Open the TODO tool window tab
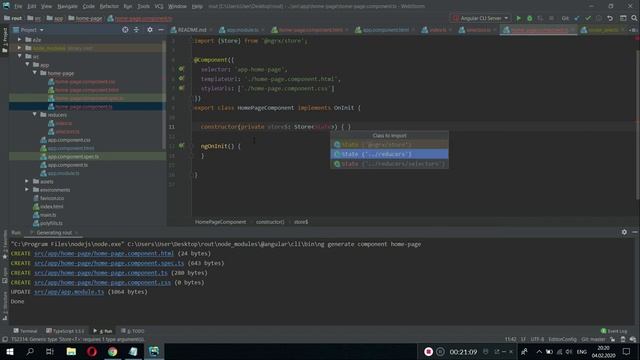The width and height of the screenshot is (640, 360). pos(133,331)
